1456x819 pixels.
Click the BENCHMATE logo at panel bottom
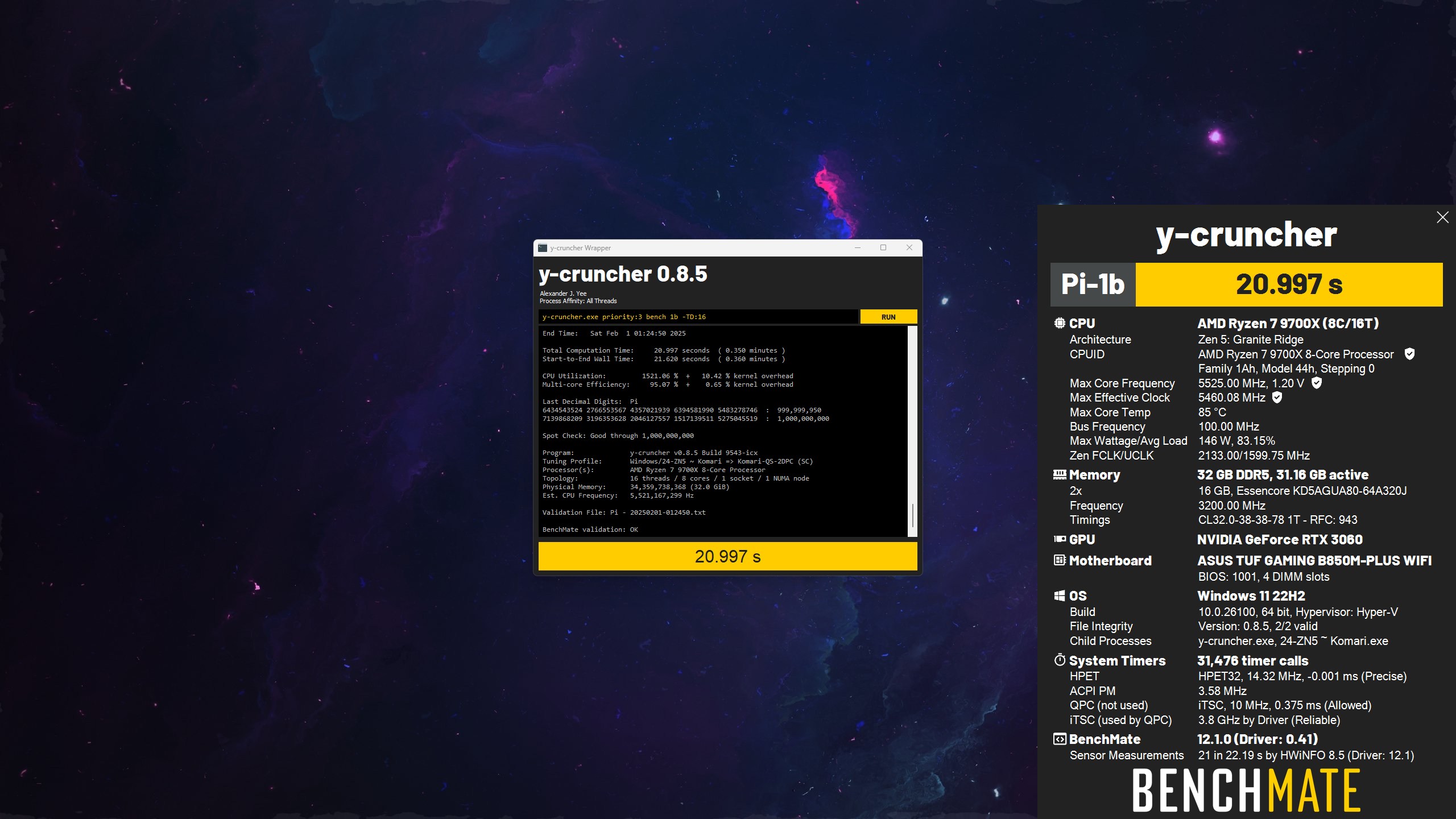pos(1246,791)
